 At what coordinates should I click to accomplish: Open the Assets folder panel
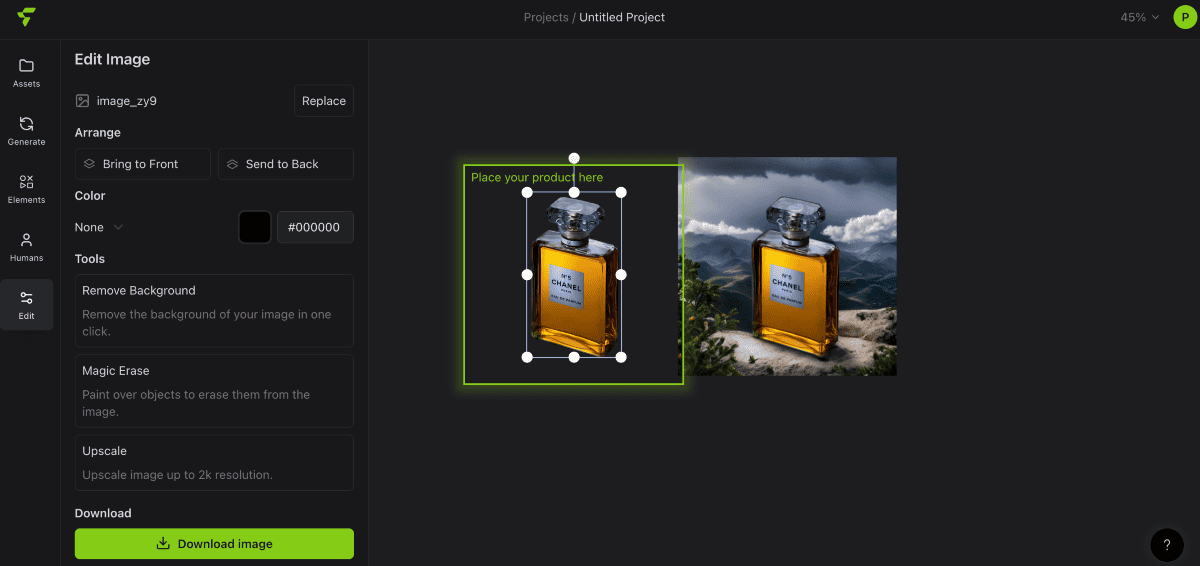(27, 73)
